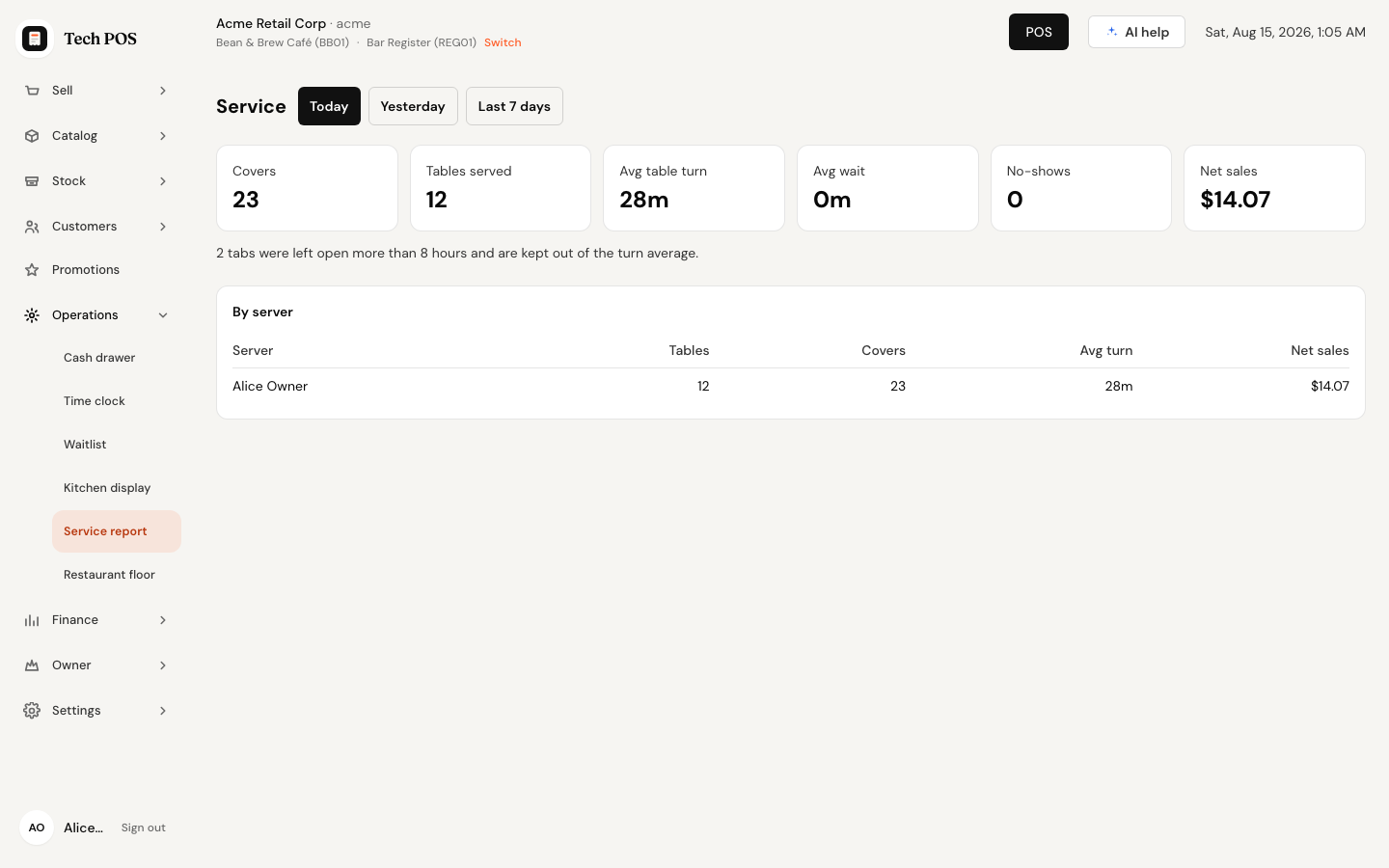Switch to Yesterday period
This screenshot has width=1389, height=868.
(x=413, y=106)
